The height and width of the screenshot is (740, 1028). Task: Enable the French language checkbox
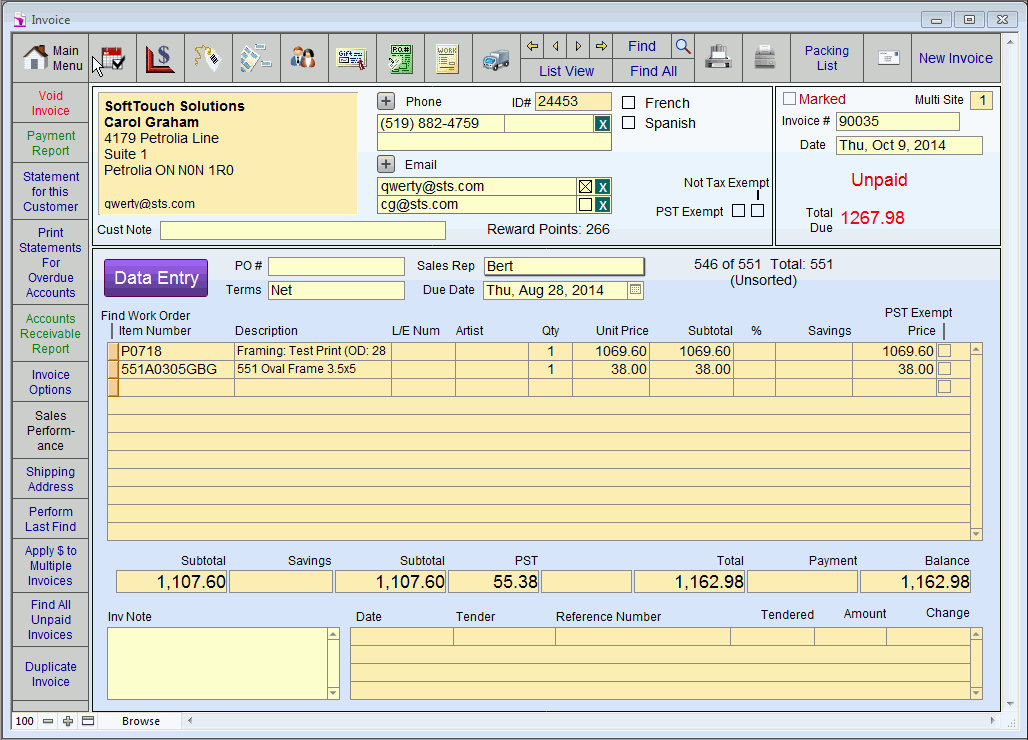pos(629,103)
